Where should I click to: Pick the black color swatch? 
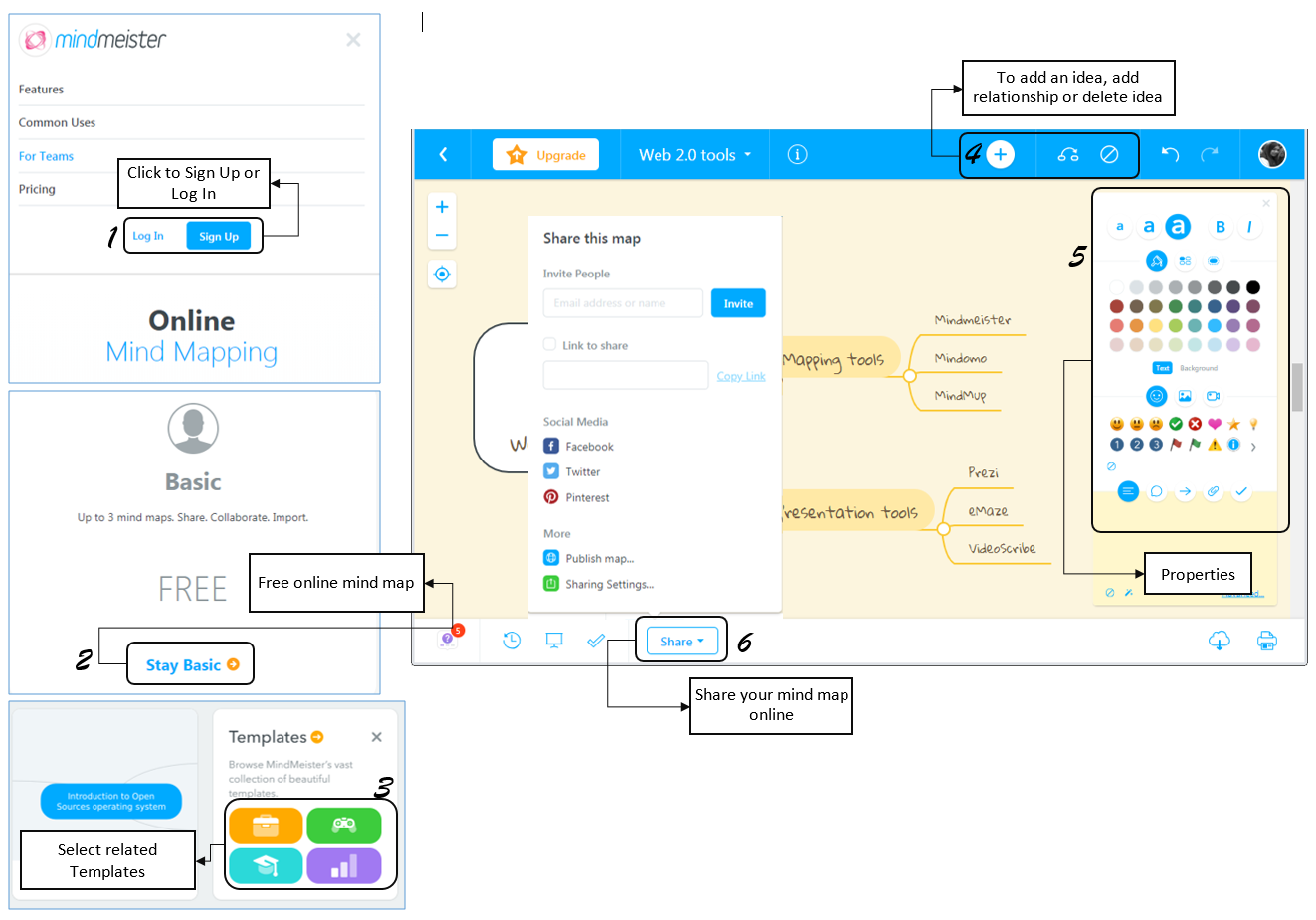click(x=1253, y=287)
